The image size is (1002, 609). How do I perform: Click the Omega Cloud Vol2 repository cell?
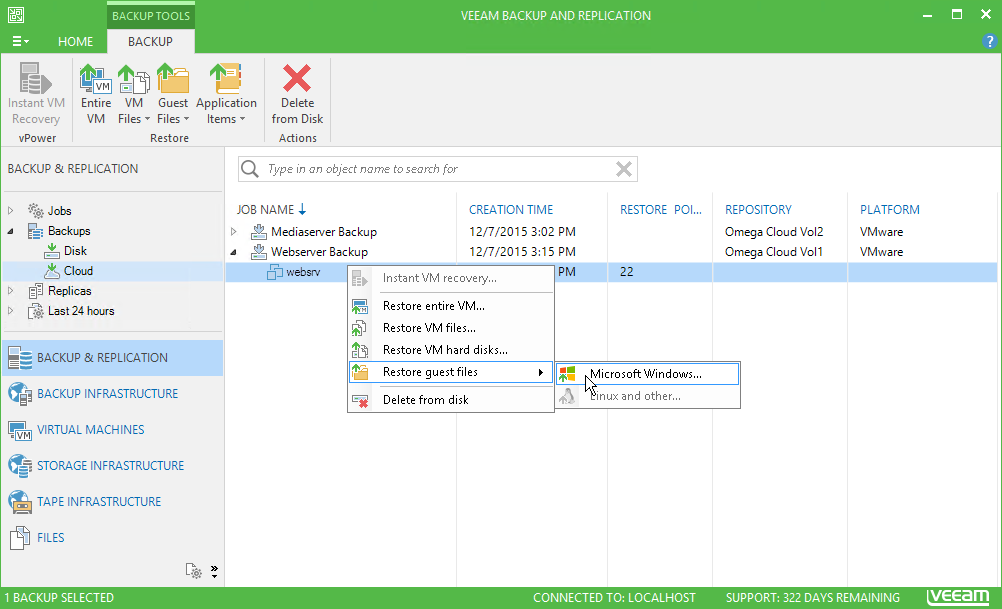pos(774,232)
